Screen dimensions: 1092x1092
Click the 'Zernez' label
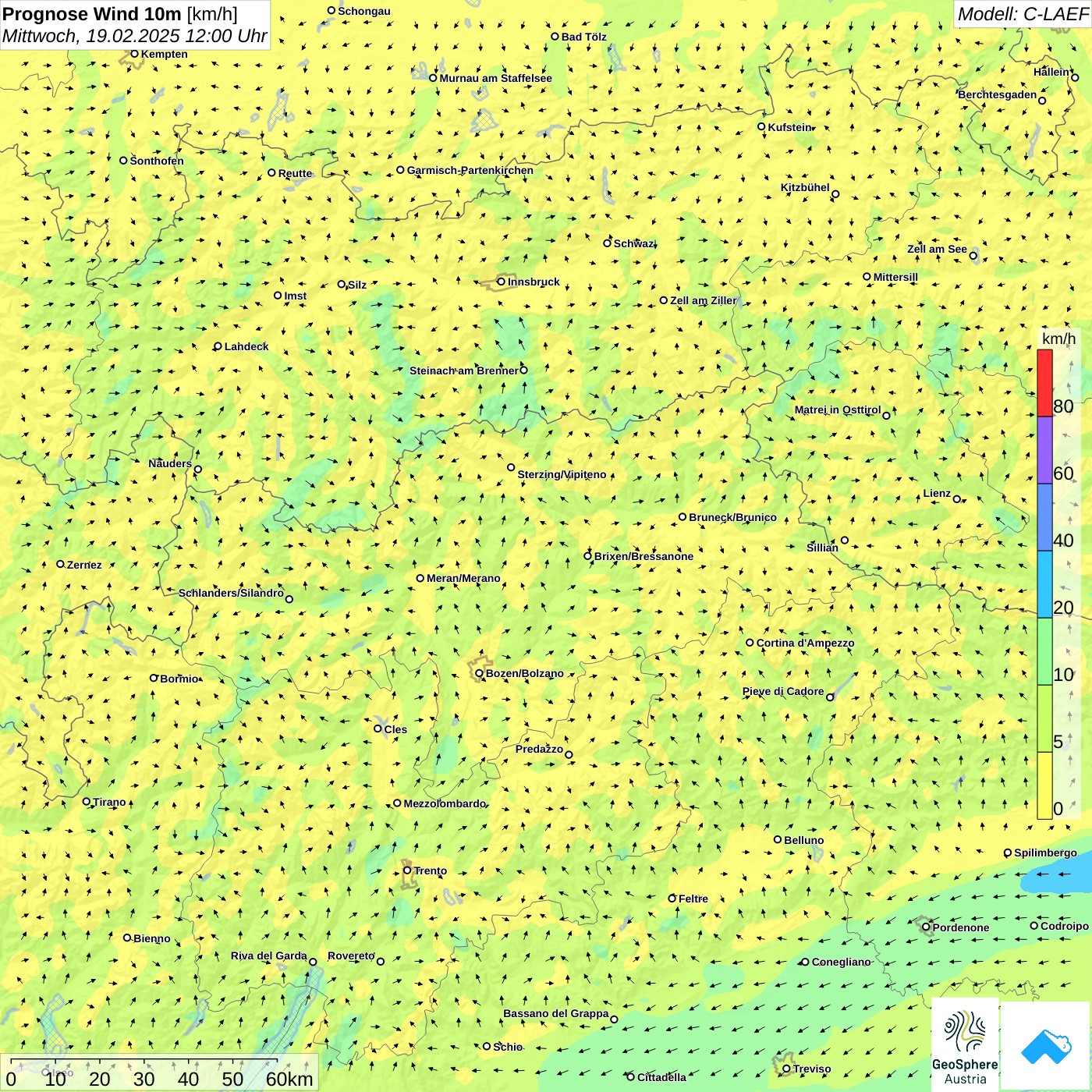click(84, 565)
